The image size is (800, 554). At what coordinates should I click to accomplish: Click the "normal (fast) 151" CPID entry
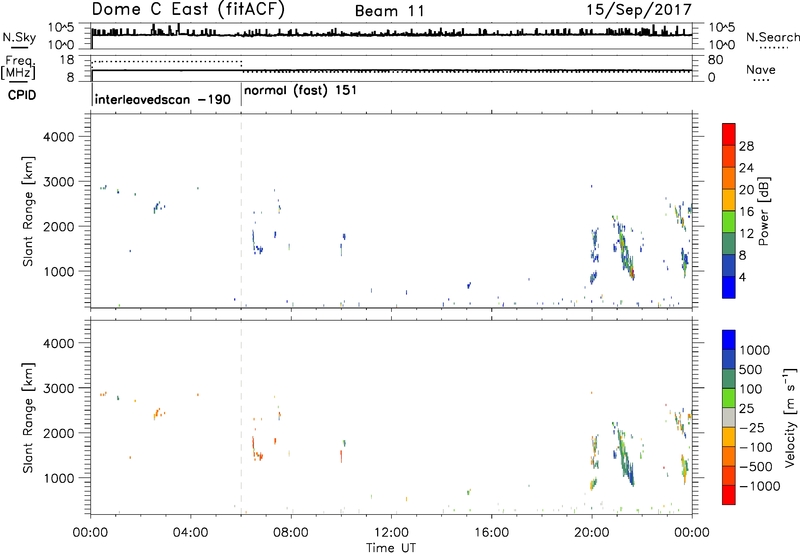301,91
